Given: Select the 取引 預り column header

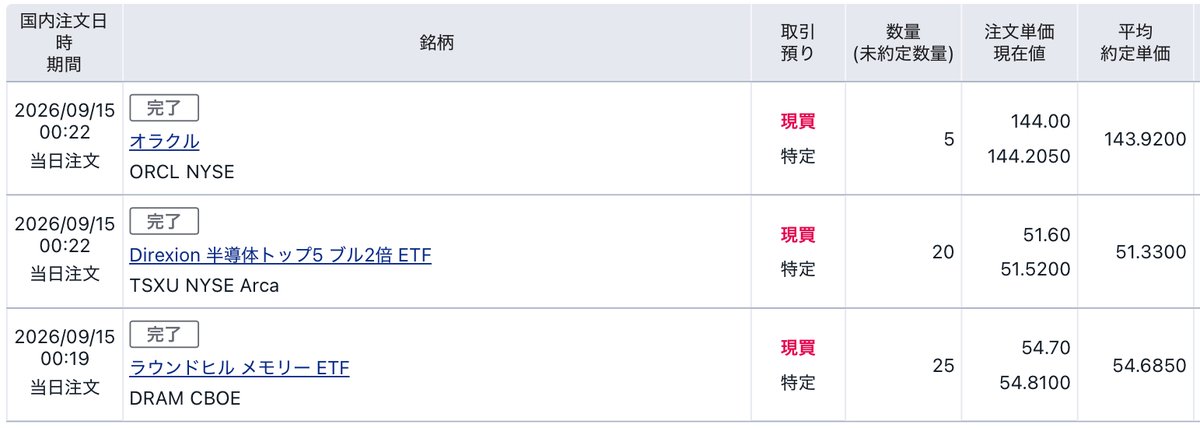Looking at the screenshot, I should click(x=798, y=43).
